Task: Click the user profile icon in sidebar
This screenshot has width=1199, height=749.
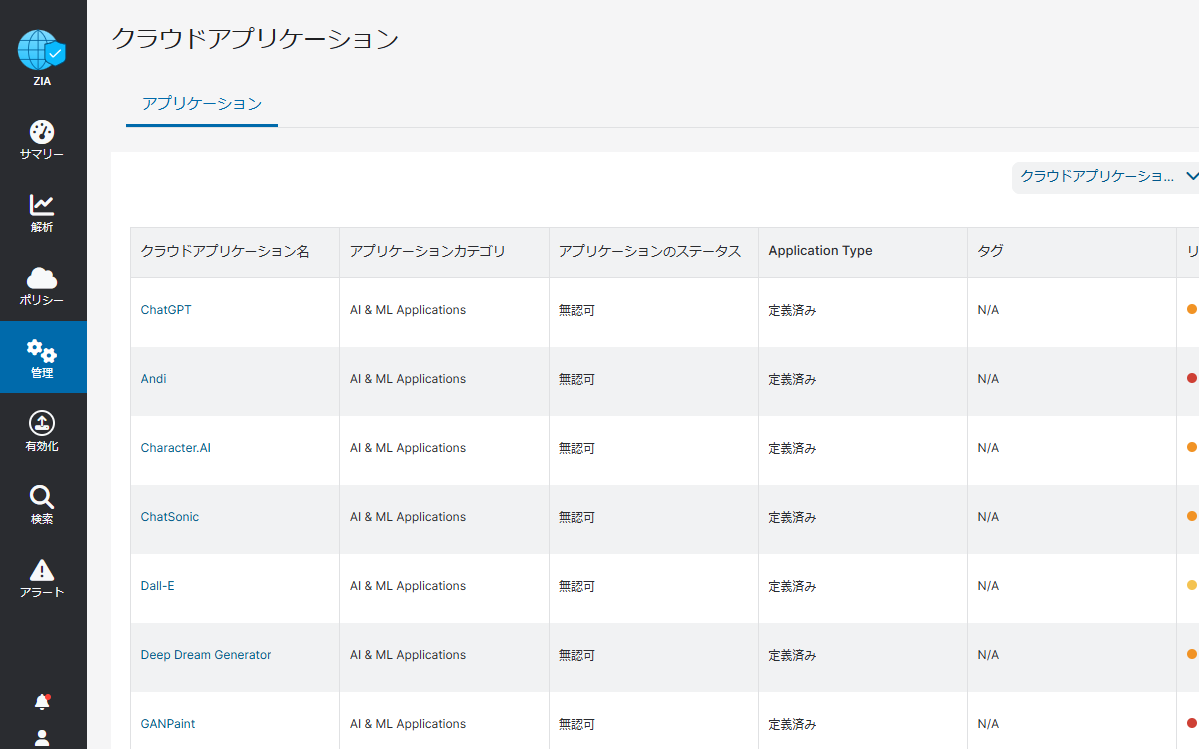Action: tap(42, 738)
